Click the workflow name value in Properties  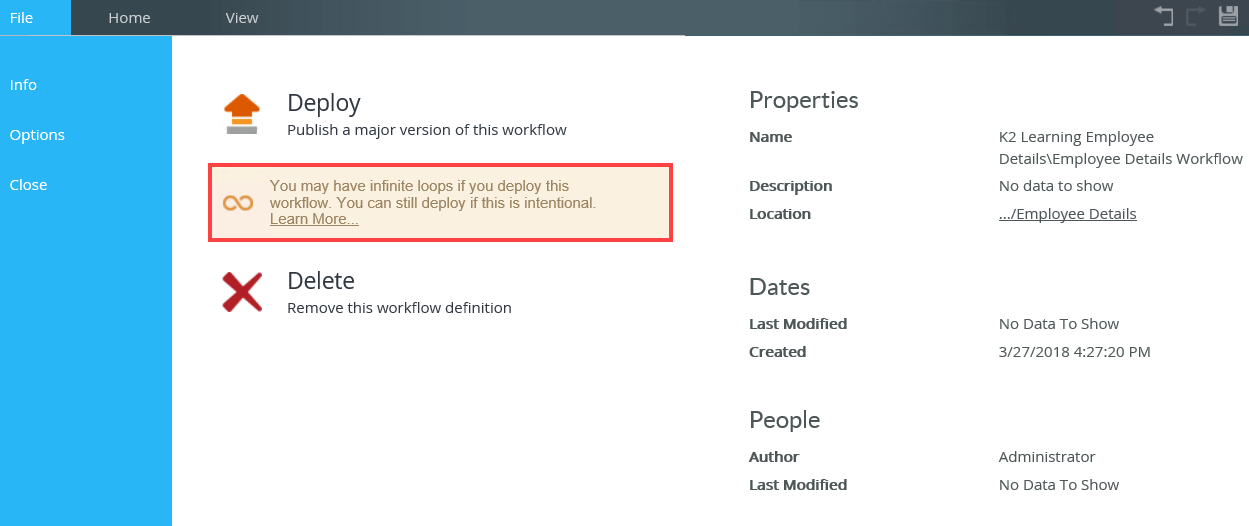click(x=1120, y=148)
